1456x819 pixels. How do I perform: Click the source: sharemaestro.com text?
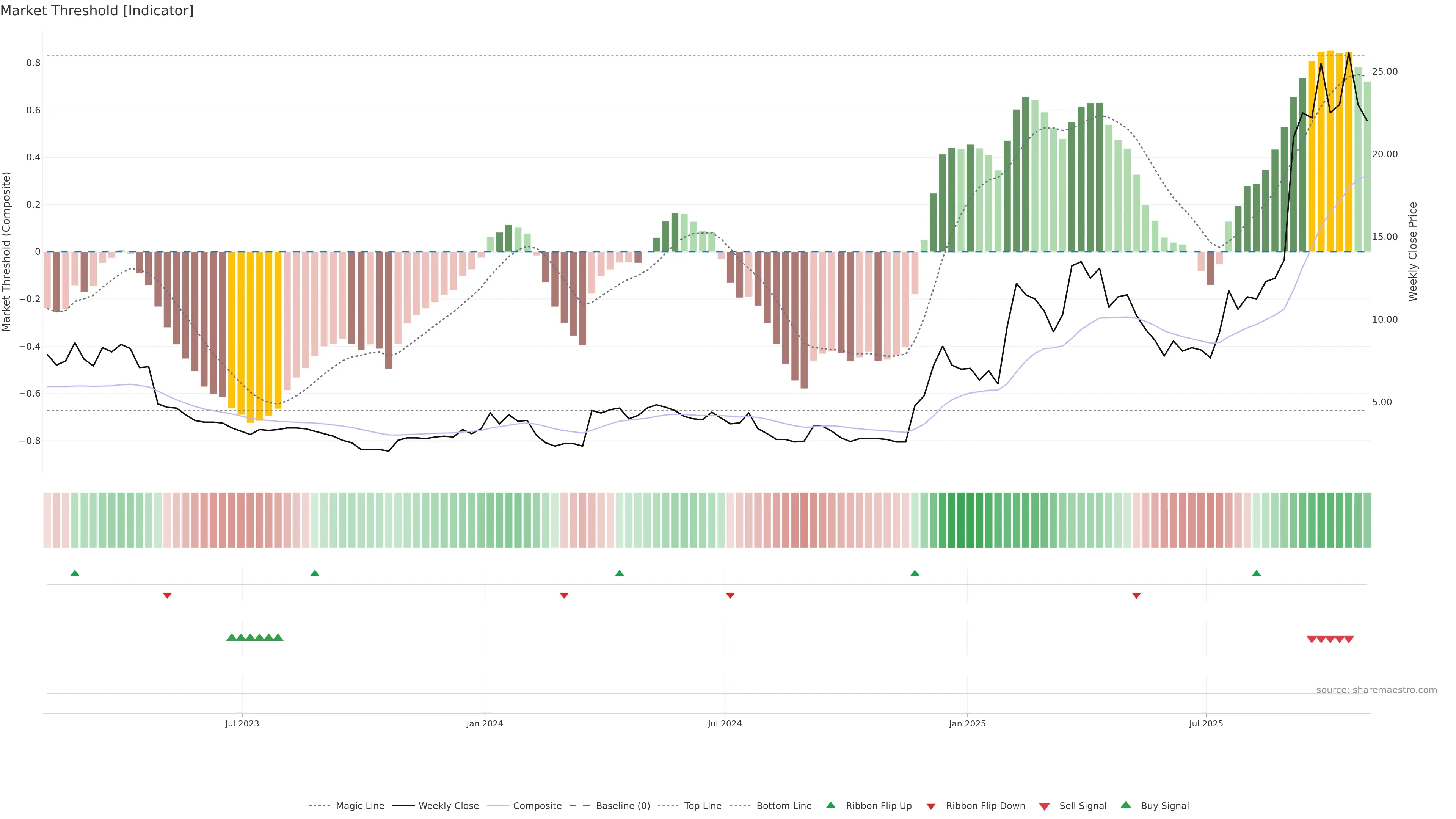pos(1376,690)
